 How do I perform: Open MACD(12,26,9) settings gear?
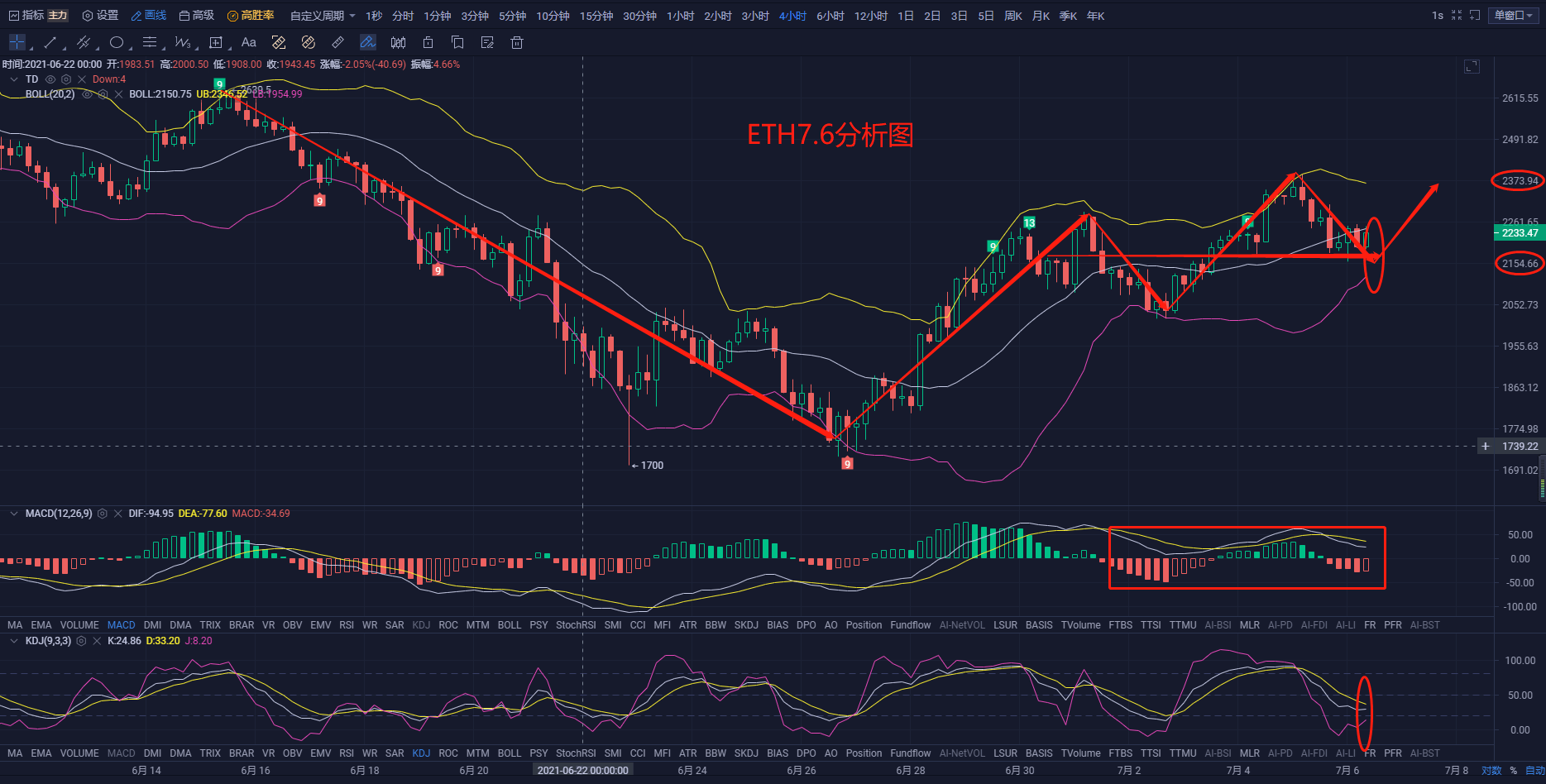[x=103, y=514]
